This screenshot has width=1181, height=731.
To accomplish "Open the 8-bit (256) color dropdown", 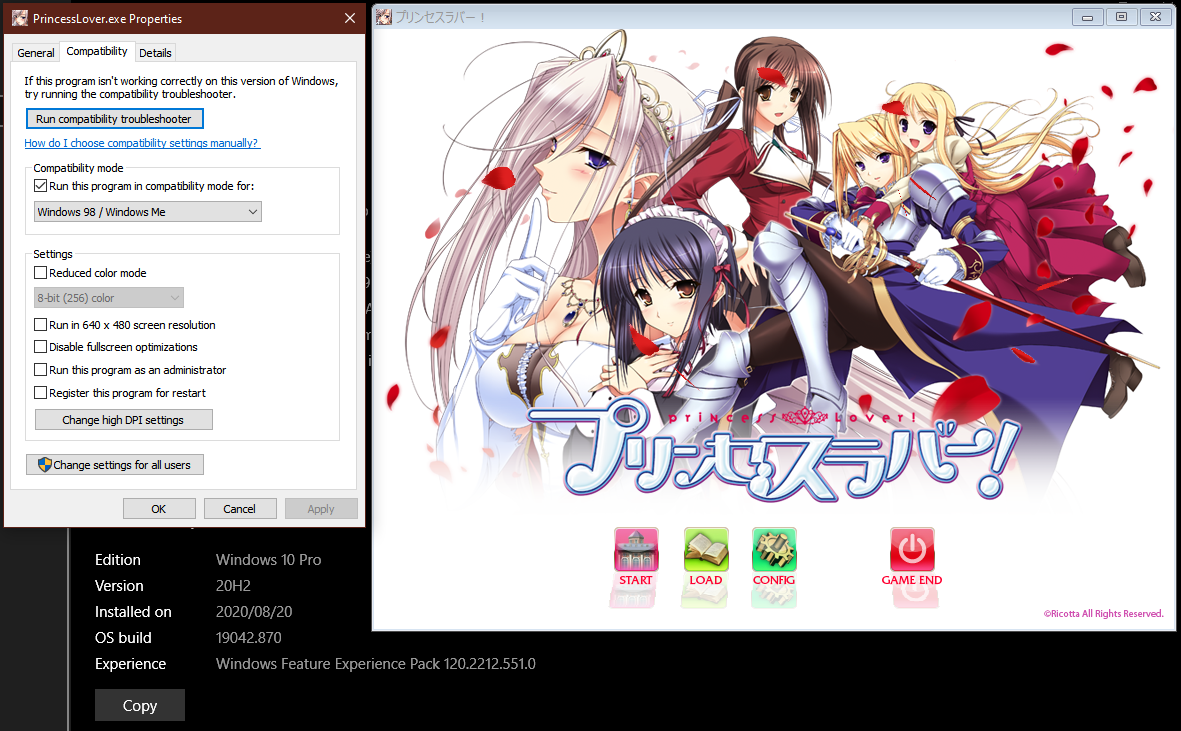I will (108, 297).
